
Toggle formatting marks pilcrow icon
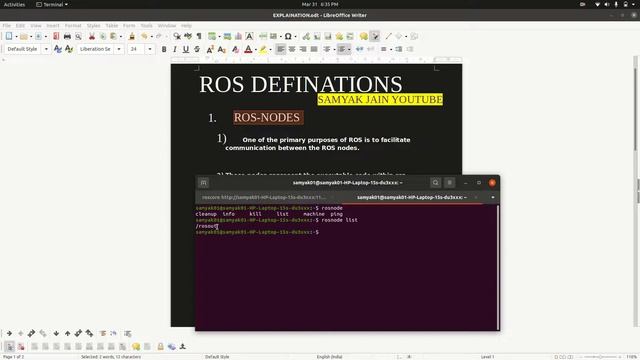(x=199, y=36)
